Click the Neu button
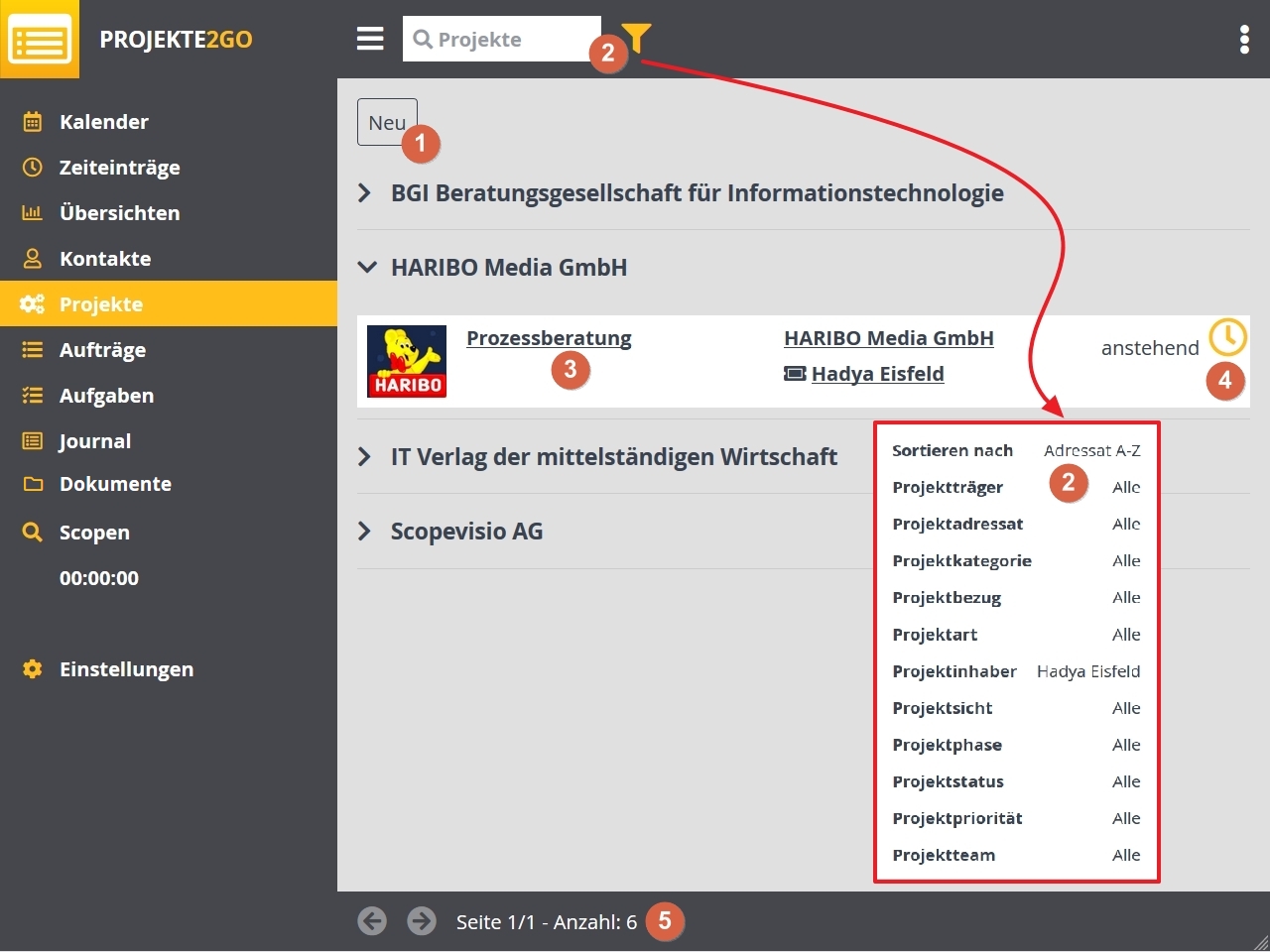 point(387,122)
